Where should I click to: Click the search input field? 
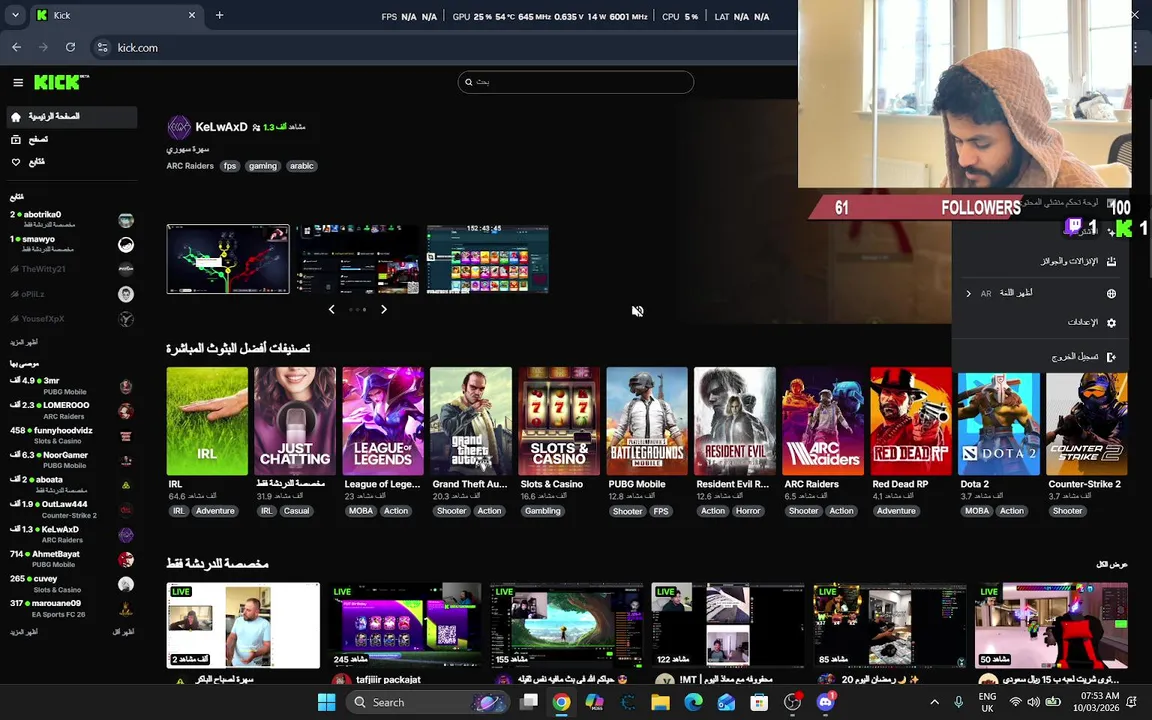575,82
